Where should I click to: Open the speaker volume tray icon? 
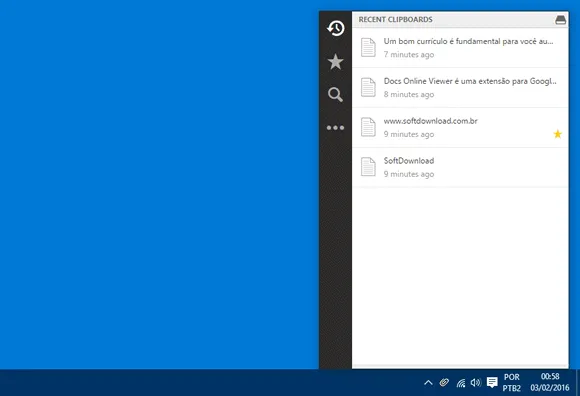pos(476,383)
